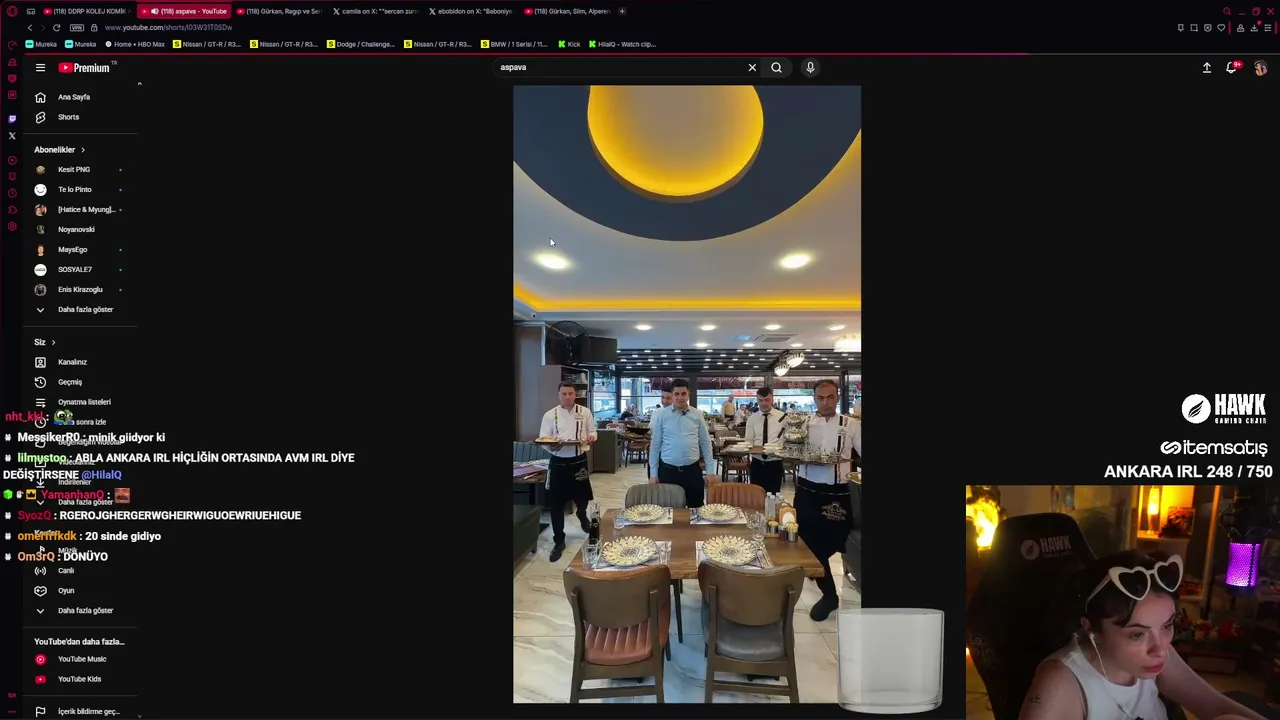Open the Siz section heading
The width and height of the screenshot is (1280, 720).
[45, 342]
